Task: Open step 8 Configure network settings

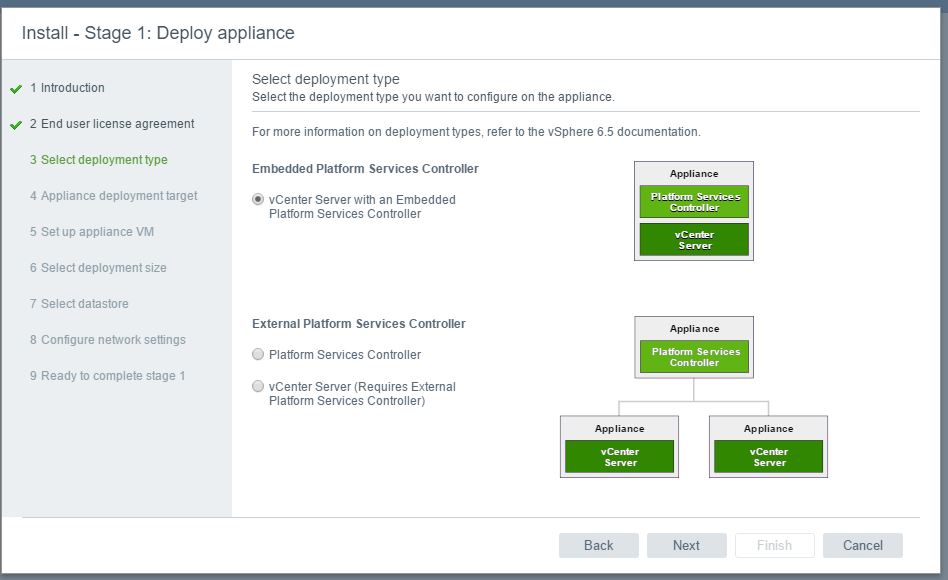Action: 108,339
